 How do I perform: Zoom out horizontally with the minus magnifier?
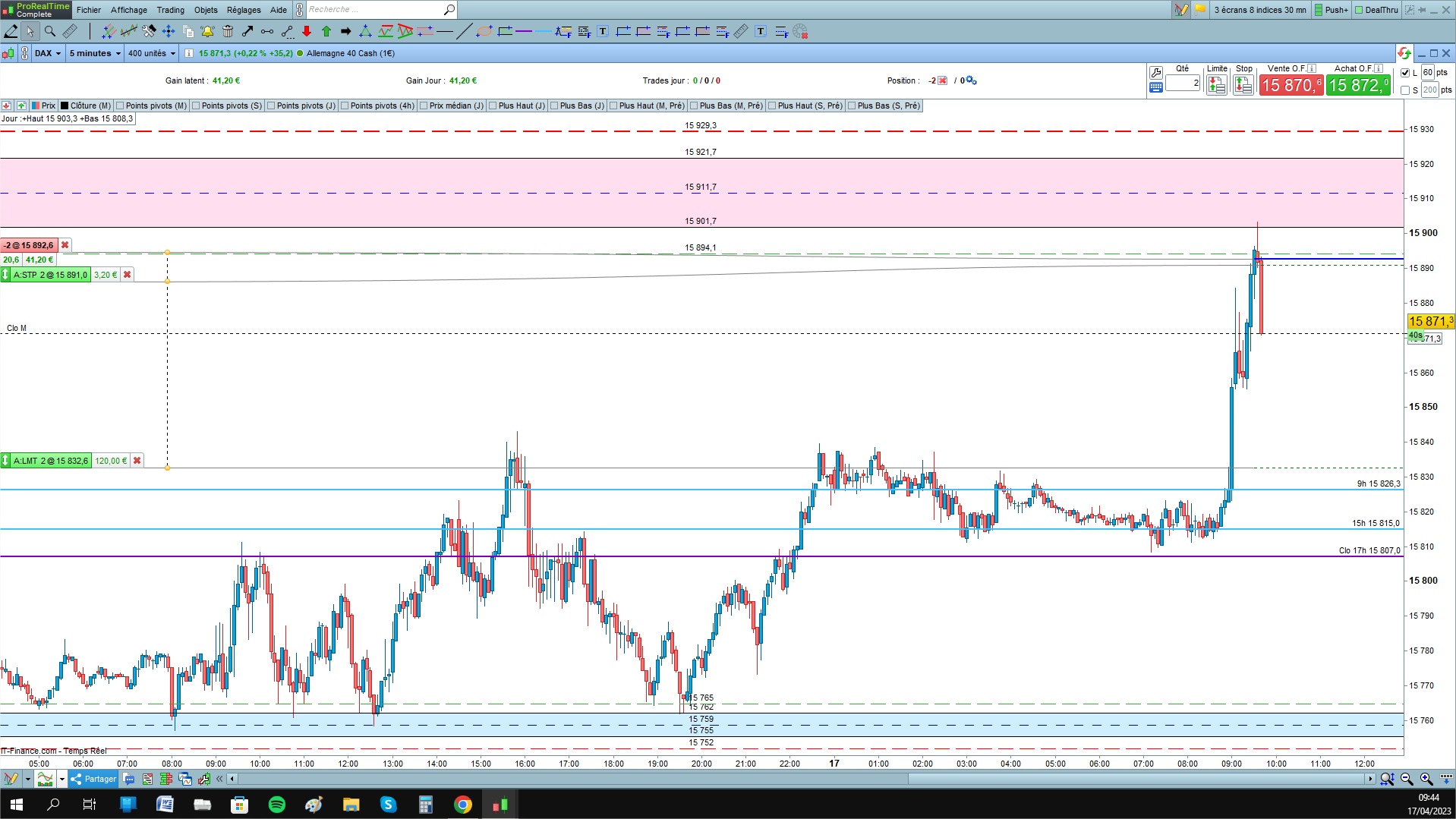tap(1407, 779)
